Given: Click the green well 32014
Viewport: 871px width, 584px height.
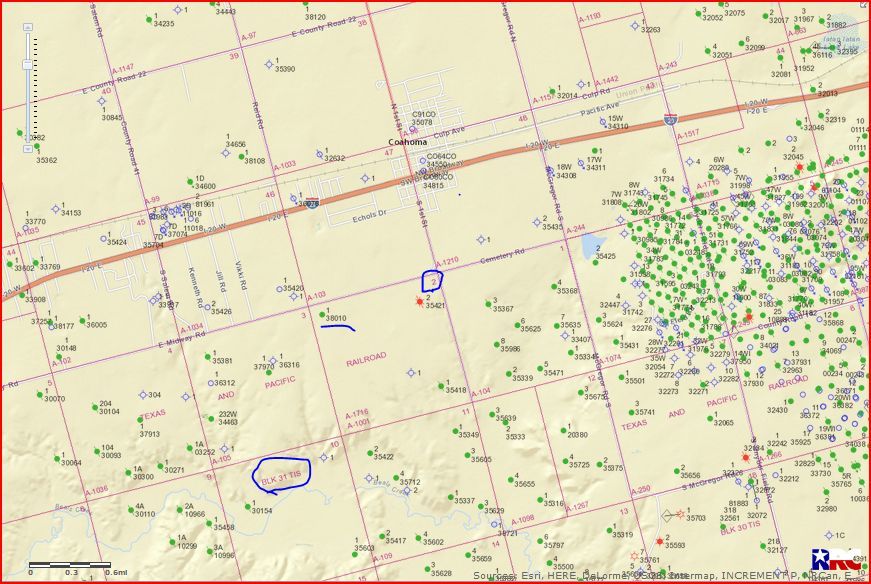Looking at the screenshot, I should [x=552, y=91].
